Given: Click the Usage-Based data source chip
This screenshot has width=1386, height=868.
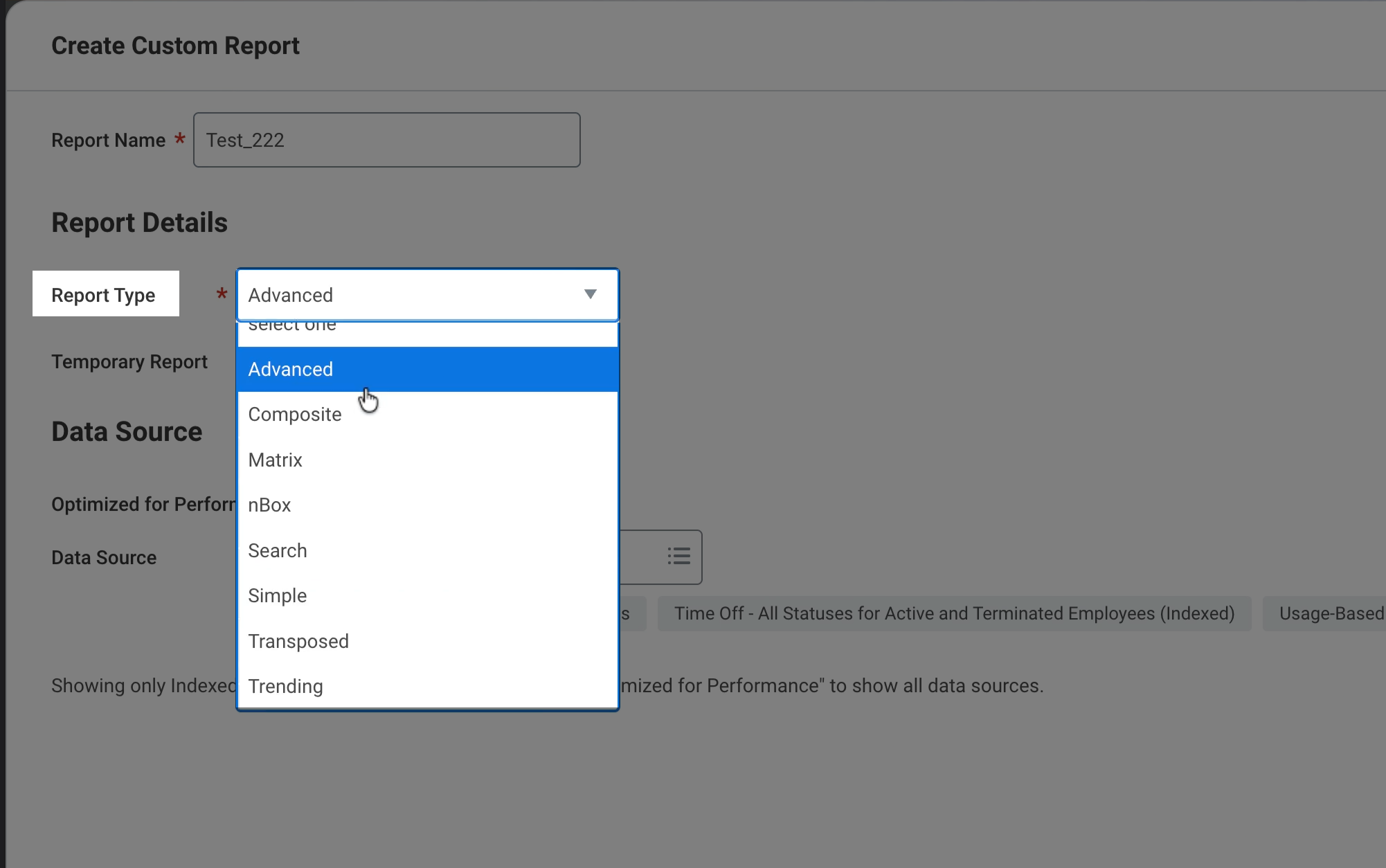Looking at the screenshot, I should coord(1324,613).
